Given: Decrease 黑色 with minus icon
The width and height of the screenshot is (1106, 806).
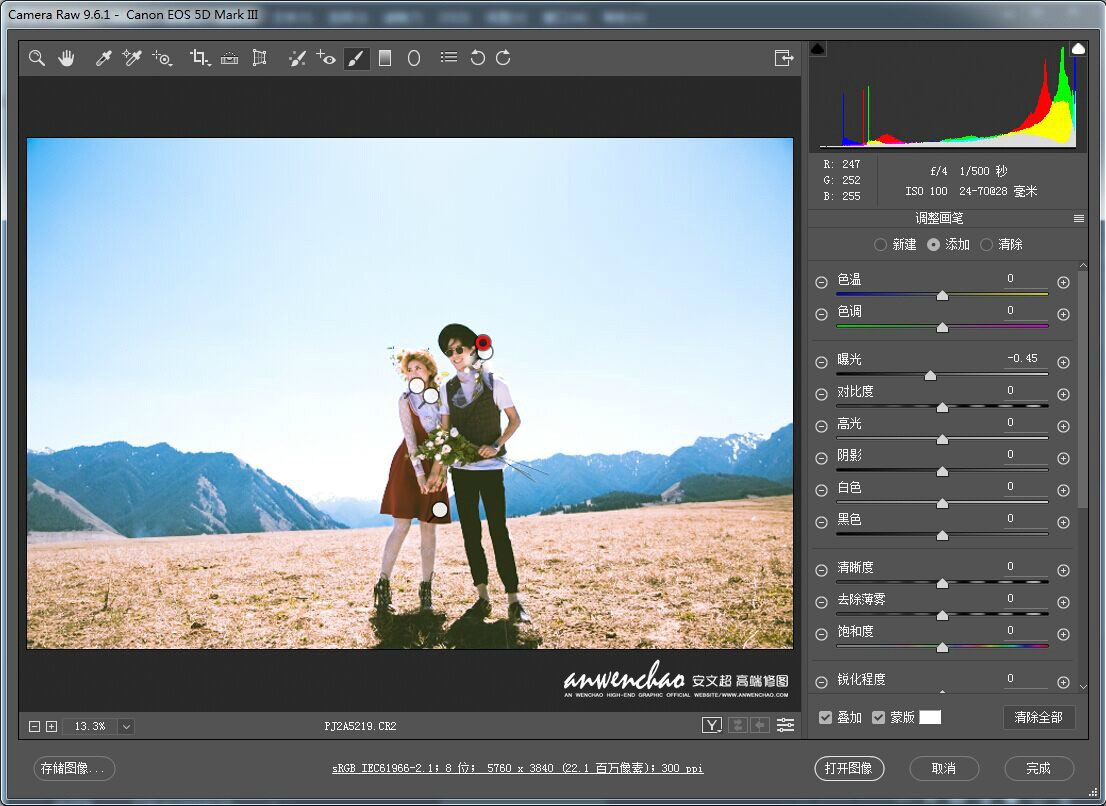Looking at the screenshot, I should coord(821,523).
